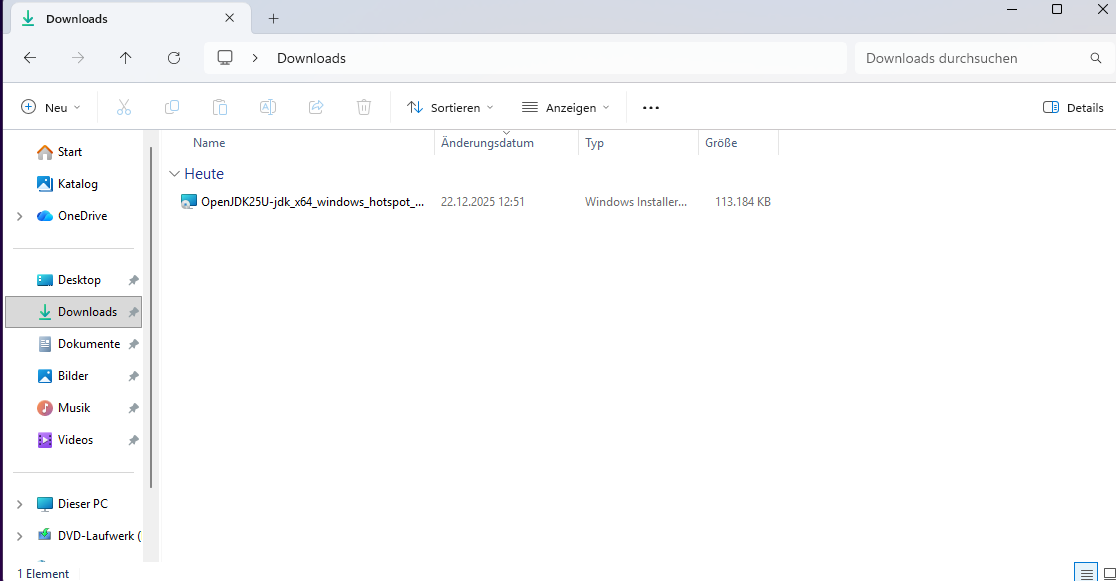Viewport: 1116px width, 581px height.
Task: Click the Share icon in toolbar
Action: tap(316, 107)
